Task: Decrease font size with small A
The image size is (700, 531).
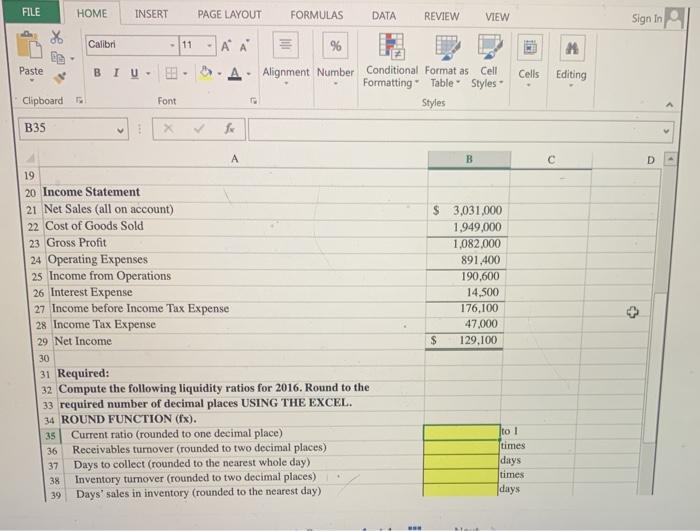Action: click(244, 46)
